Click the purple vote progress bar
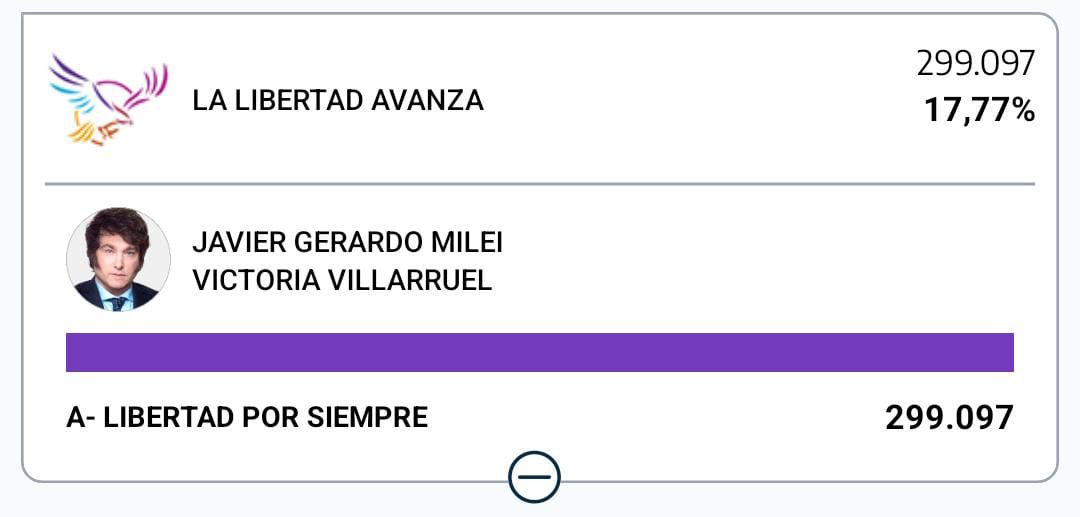1080x517 pixels. click(x=540, y=353)
